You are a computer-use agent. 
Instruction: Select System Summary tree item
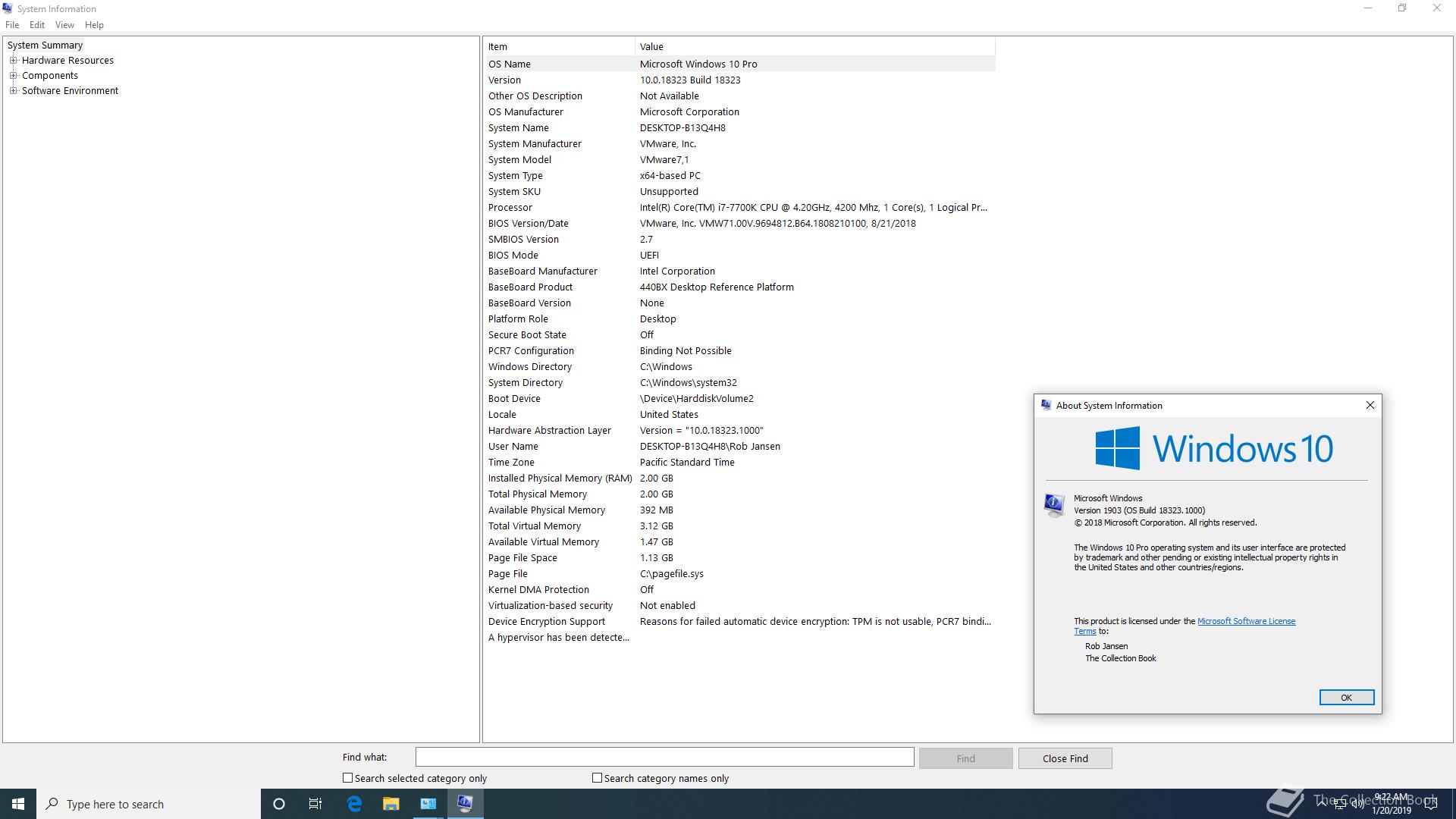point(45,45)
